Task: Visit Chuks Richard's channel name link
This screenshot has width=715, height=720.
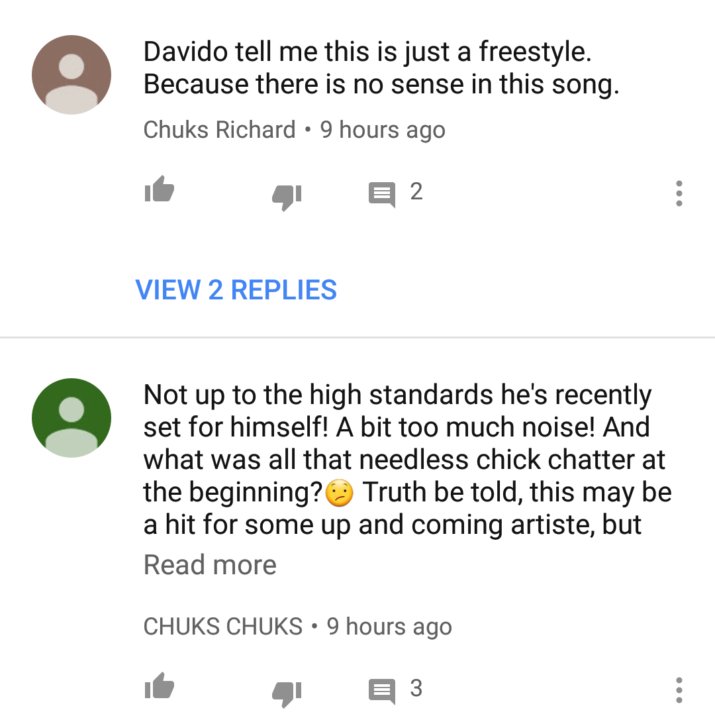Action: (220, 129)
